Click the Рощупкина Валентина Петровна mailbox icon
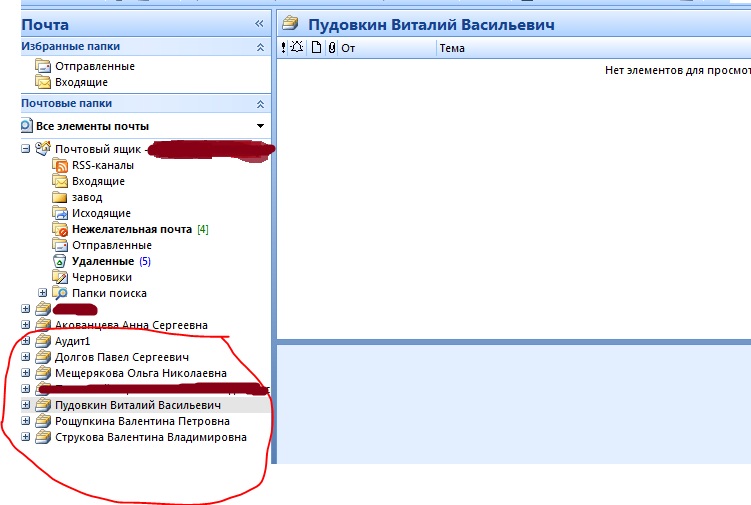Screen dimensions: 751x505 point(43,421)
